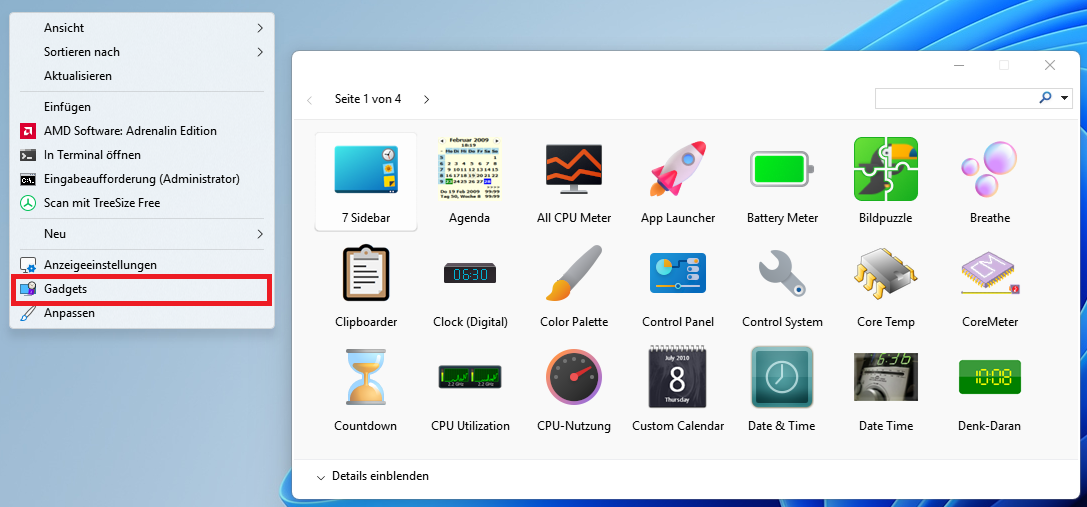Open the search options dropdown arrow

coord(1065,98)
